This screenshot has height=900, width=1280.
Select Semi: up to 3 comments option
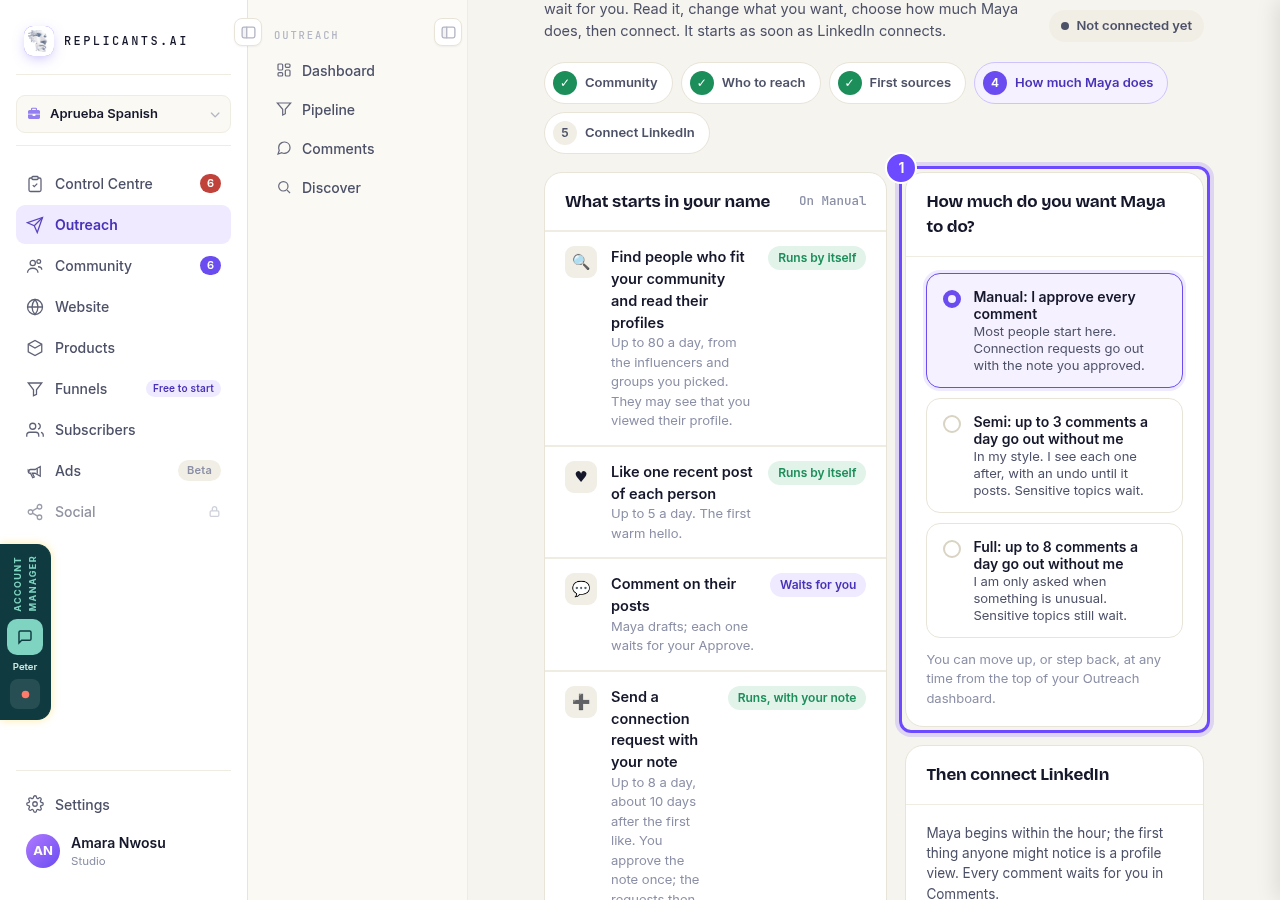tap(1054, 456)
